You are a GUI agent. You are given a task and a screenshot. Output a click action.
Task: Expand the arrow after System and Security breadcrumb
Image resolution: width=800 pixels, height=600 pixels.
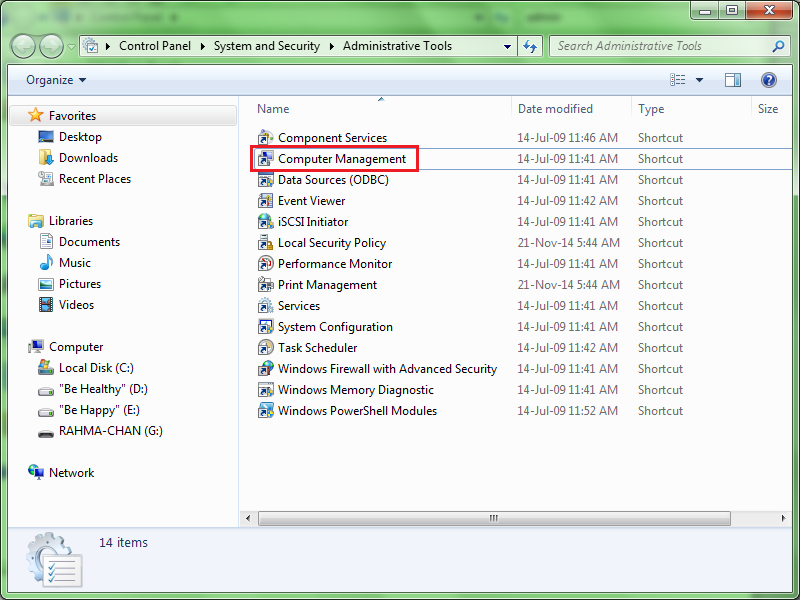tap(332, 46)
